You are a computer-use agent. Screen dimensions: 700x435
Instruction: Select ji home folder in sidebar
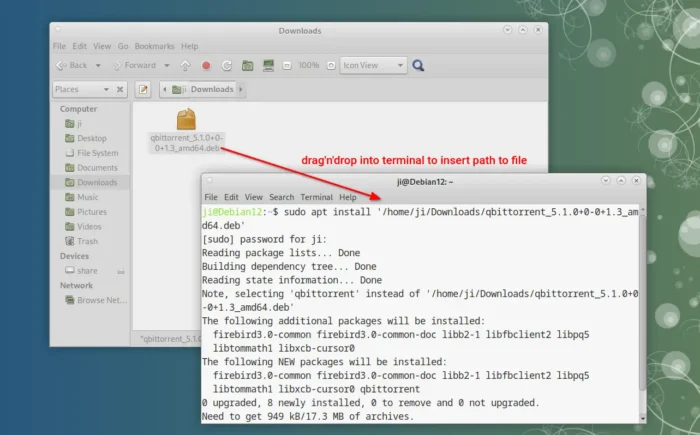(x=73, y=123)
